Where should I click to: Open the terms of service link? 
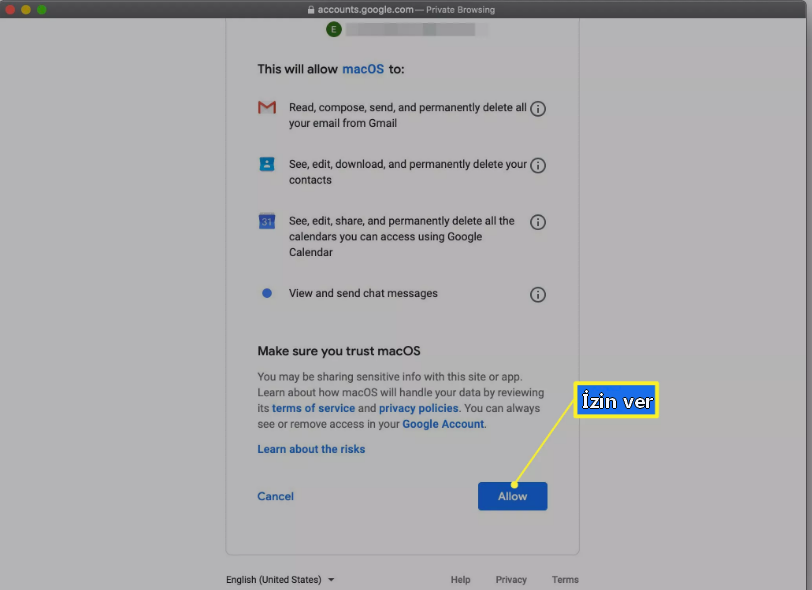pyautogui.click(x=313, y=408)
